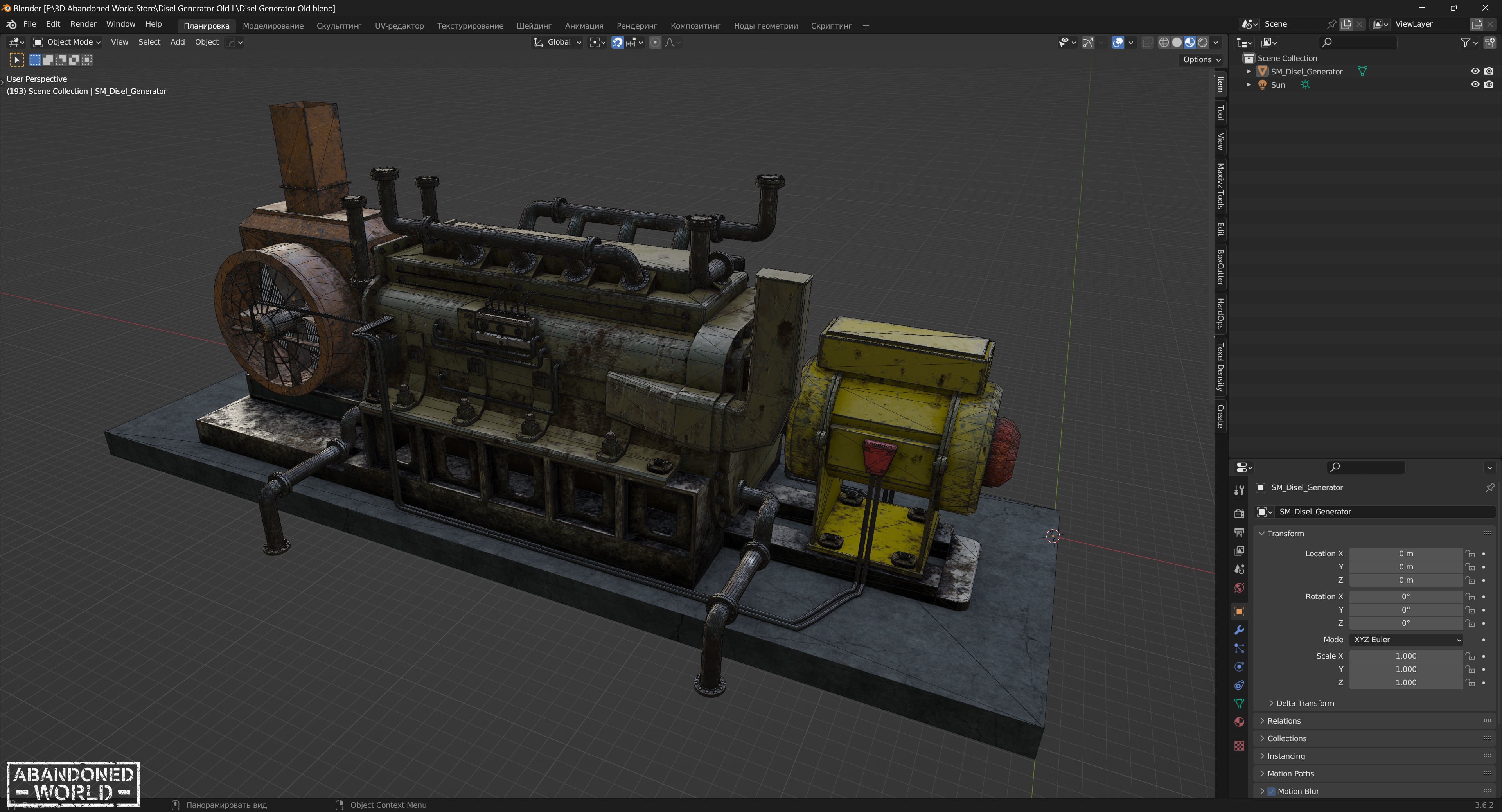Hide SM_Disel_Generator in viewport with eye icon

click(1475, 71)
